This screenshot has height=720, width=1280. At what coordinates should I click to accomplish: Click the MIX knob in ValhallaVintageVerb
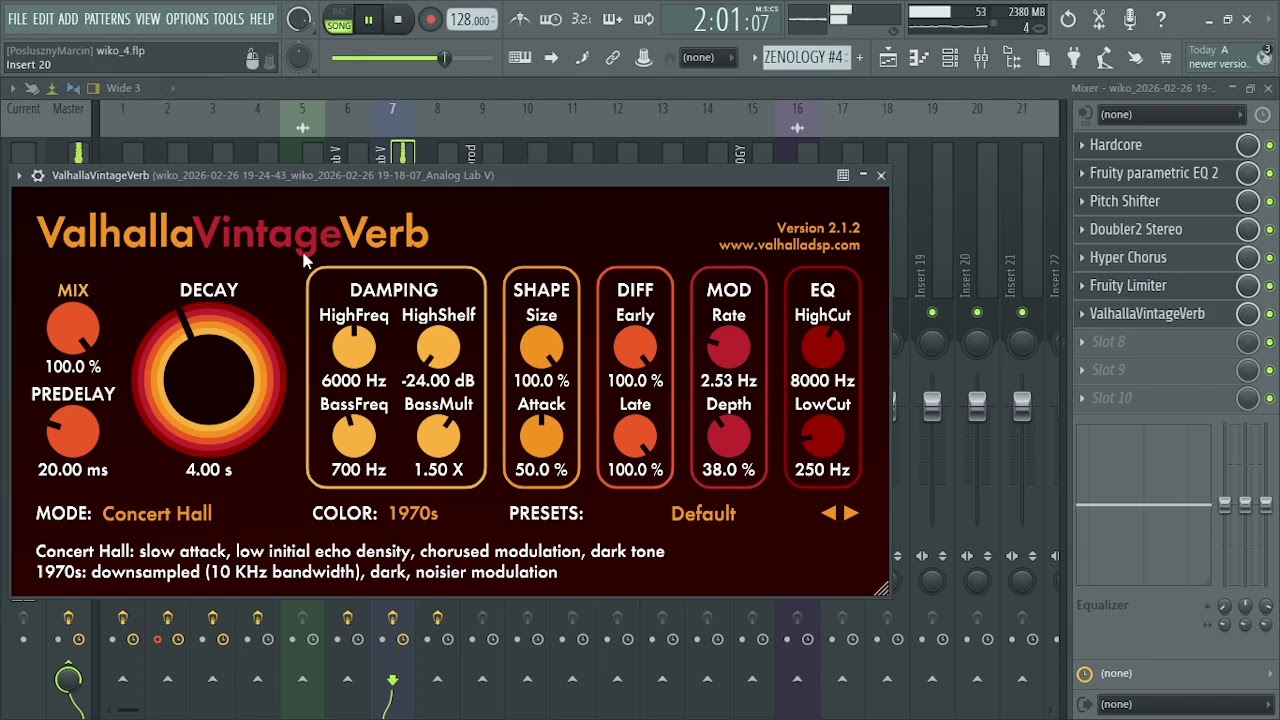[x=73, y=329]
